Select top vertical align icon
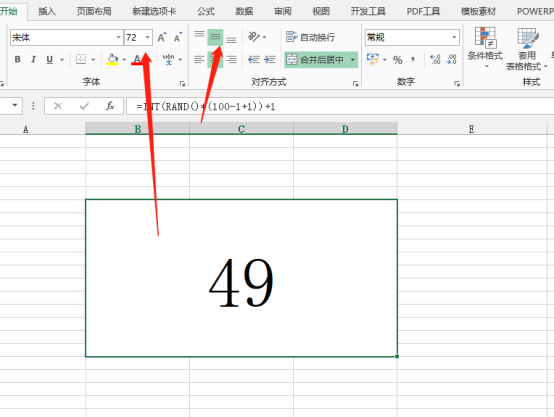Viewport: 554px width, 417px height. tap(199, 35)
